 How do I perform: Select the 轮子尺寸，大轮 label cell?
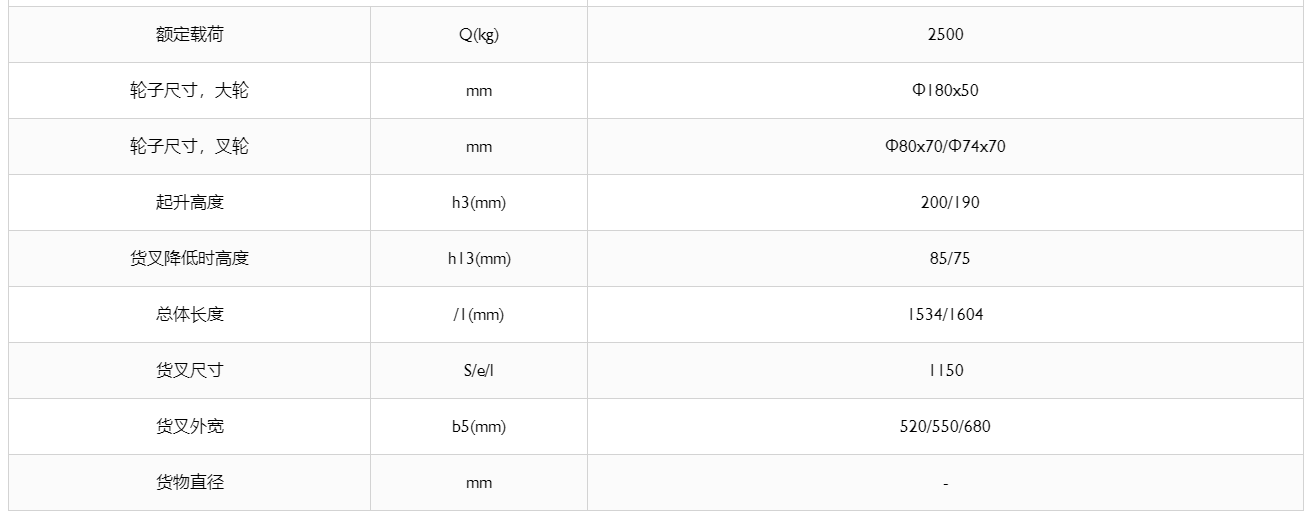[x=189, y=91]
